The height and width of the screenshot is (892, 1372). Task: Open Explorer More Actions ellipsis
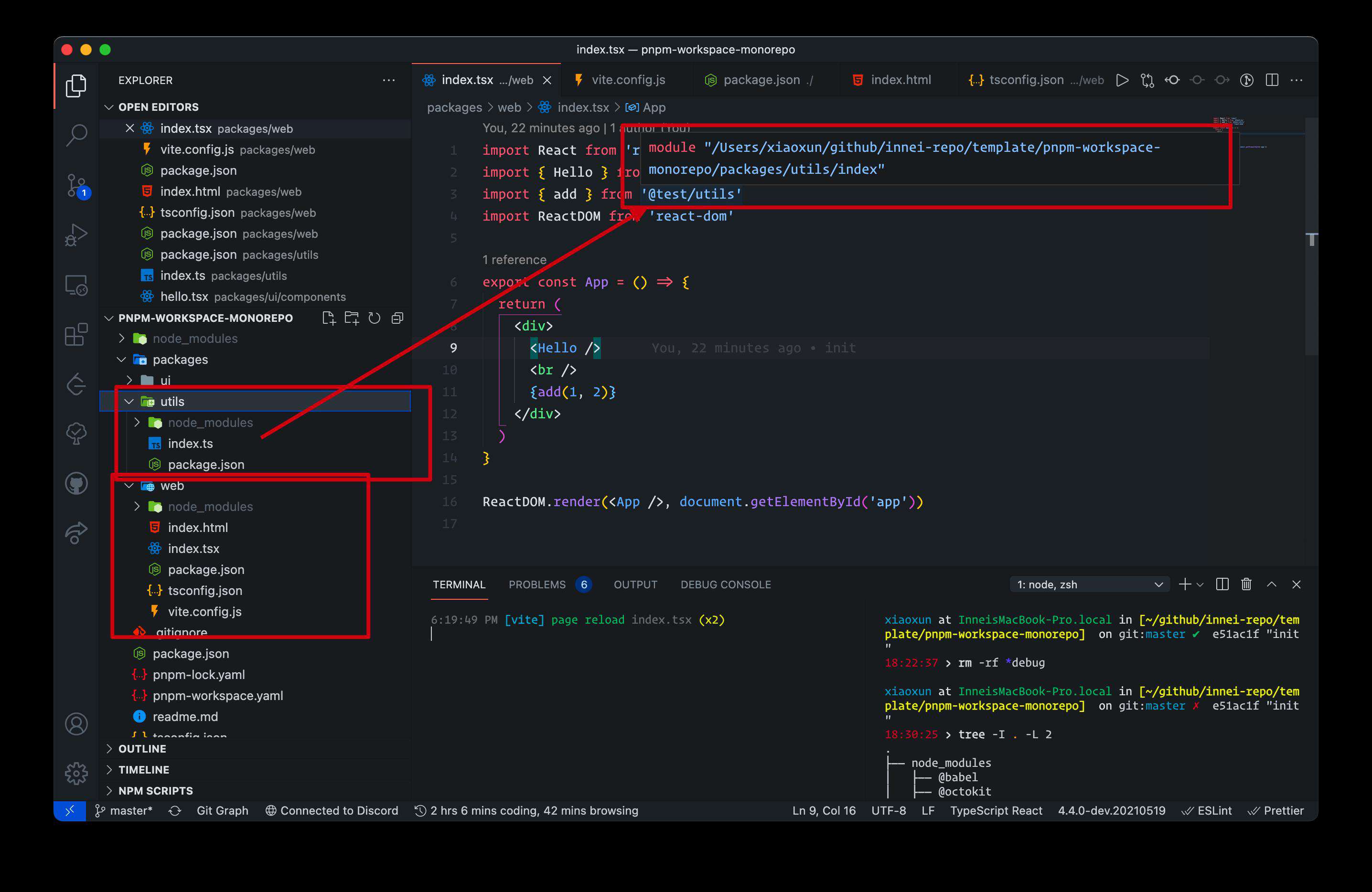click(x=389, y=80)
